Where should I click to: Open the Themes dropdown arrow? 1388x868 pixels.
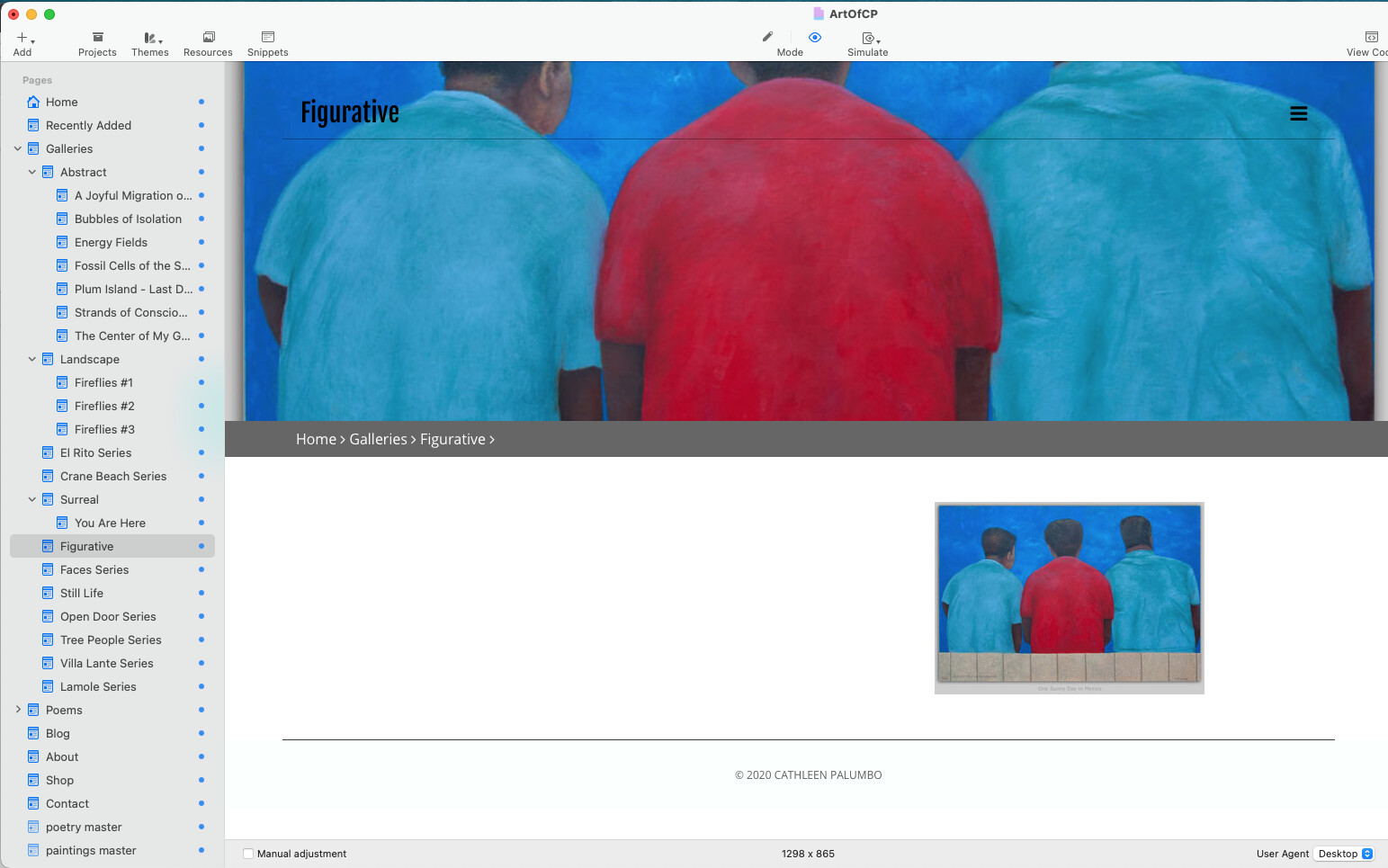(160, 41)
